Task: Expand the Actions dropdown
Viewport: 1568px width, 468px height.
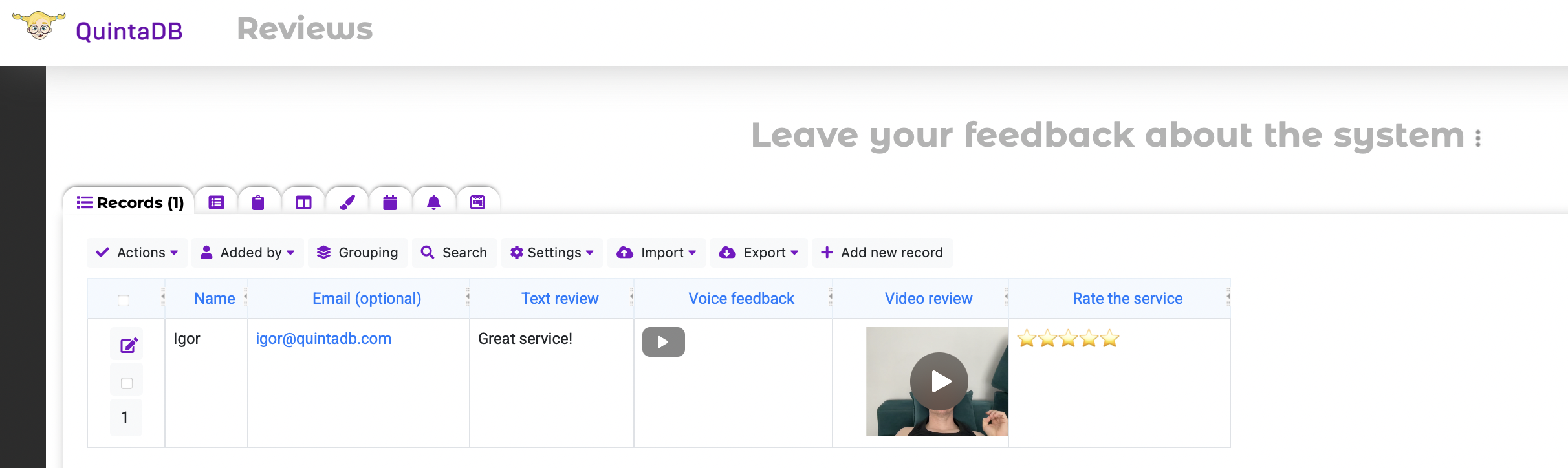Action: click(x=137, y=253)
